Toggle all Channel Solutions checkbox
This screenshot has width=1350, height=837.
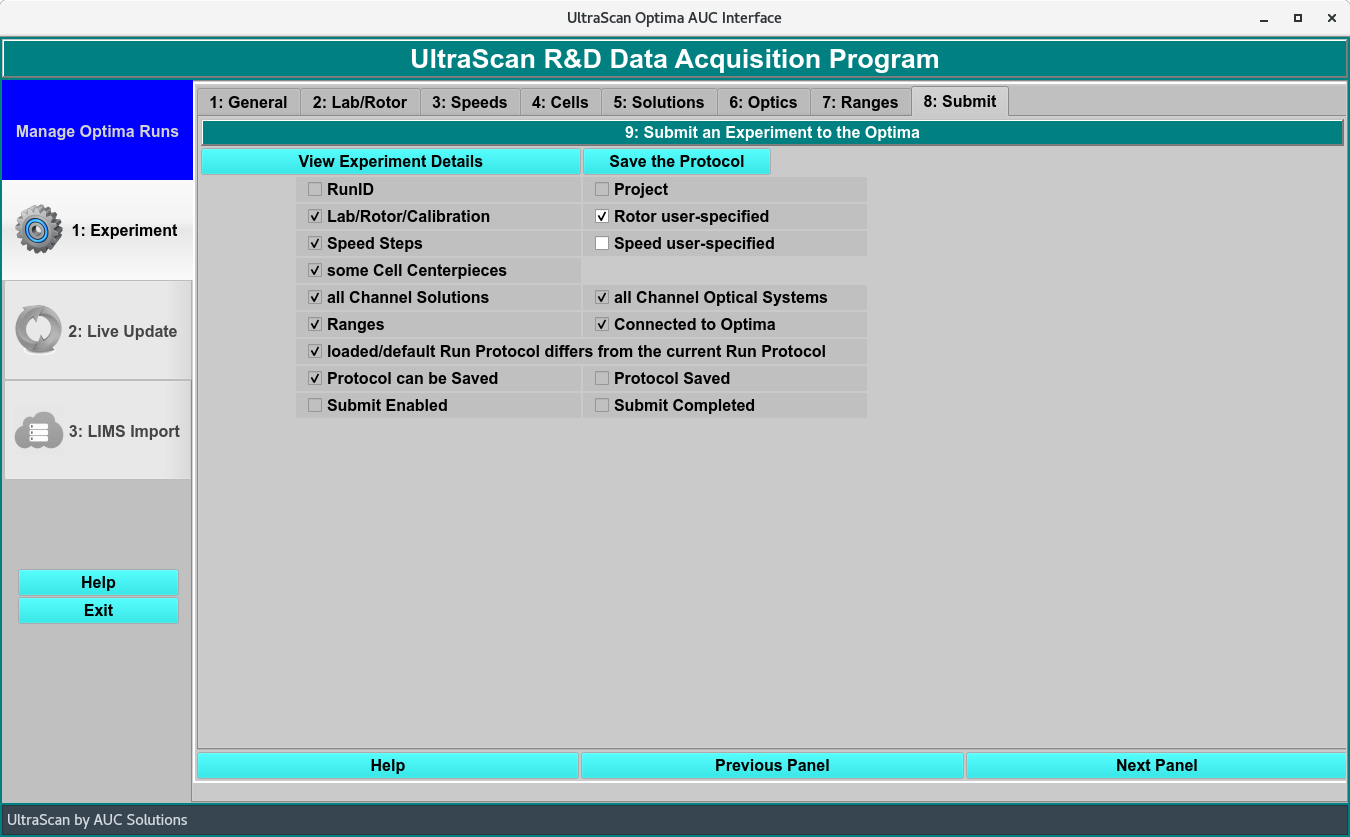click(315, 297)
